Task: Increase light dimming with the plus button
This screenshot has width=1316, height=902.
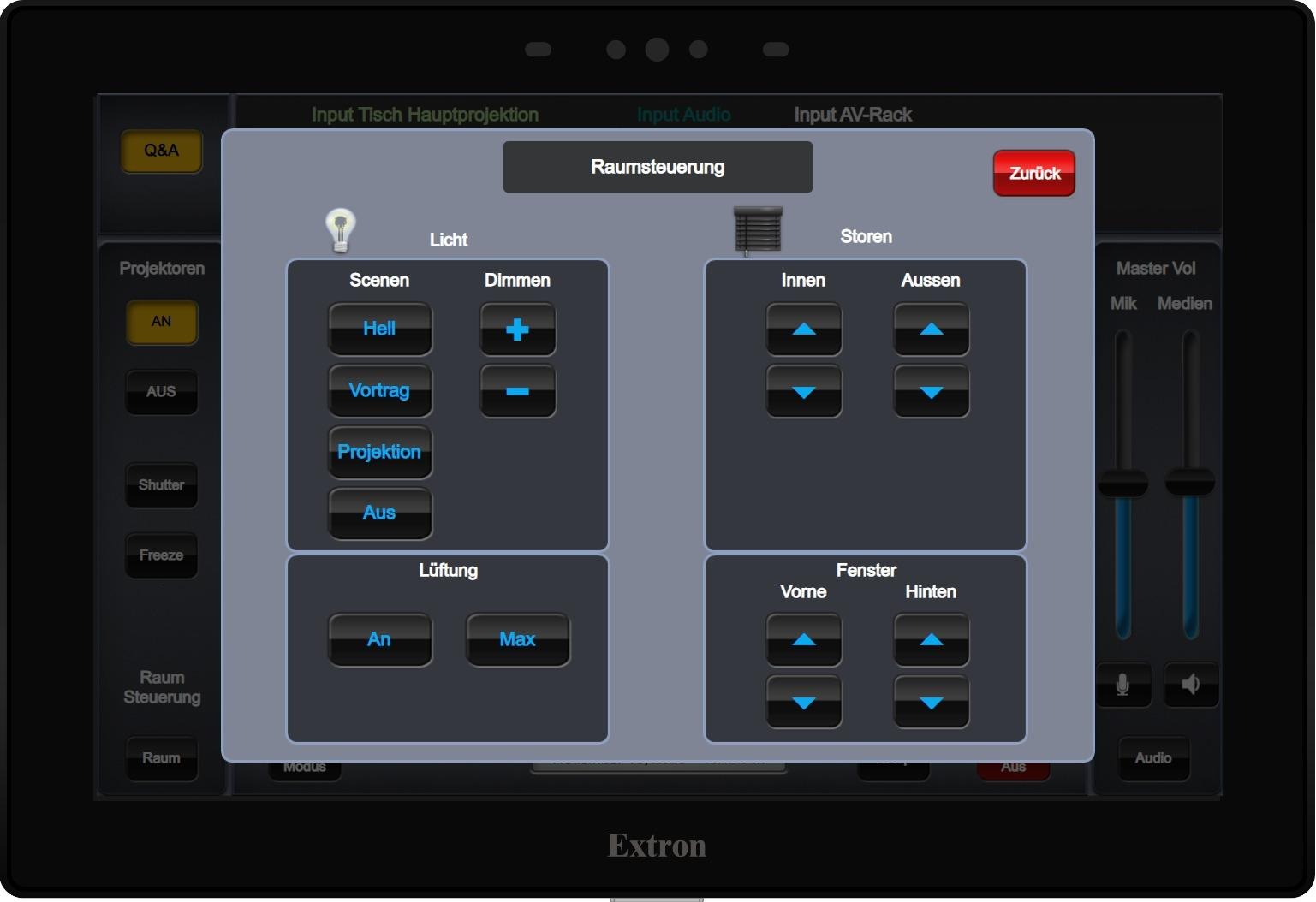Action: 517,329
